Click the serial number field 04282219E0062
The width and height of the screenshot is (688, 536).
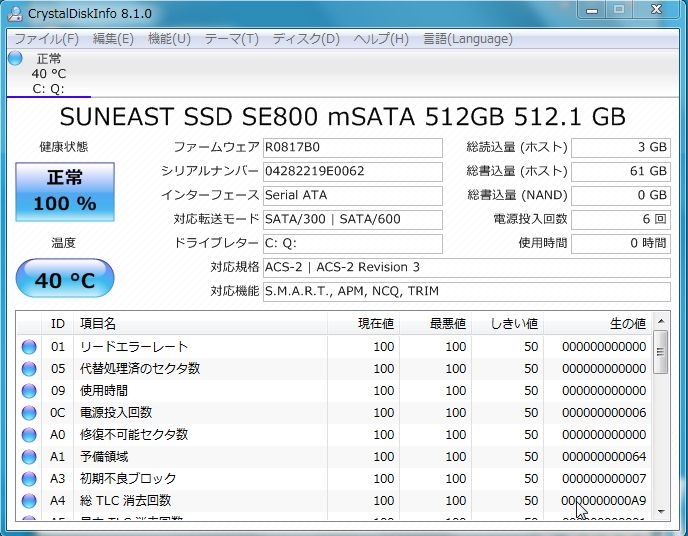pyautogui.click(x=352, y=172)
